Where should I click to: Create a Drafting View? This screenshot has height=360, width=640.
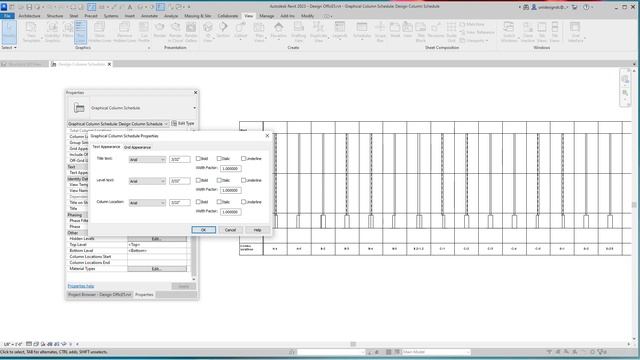tap(299, 32)
